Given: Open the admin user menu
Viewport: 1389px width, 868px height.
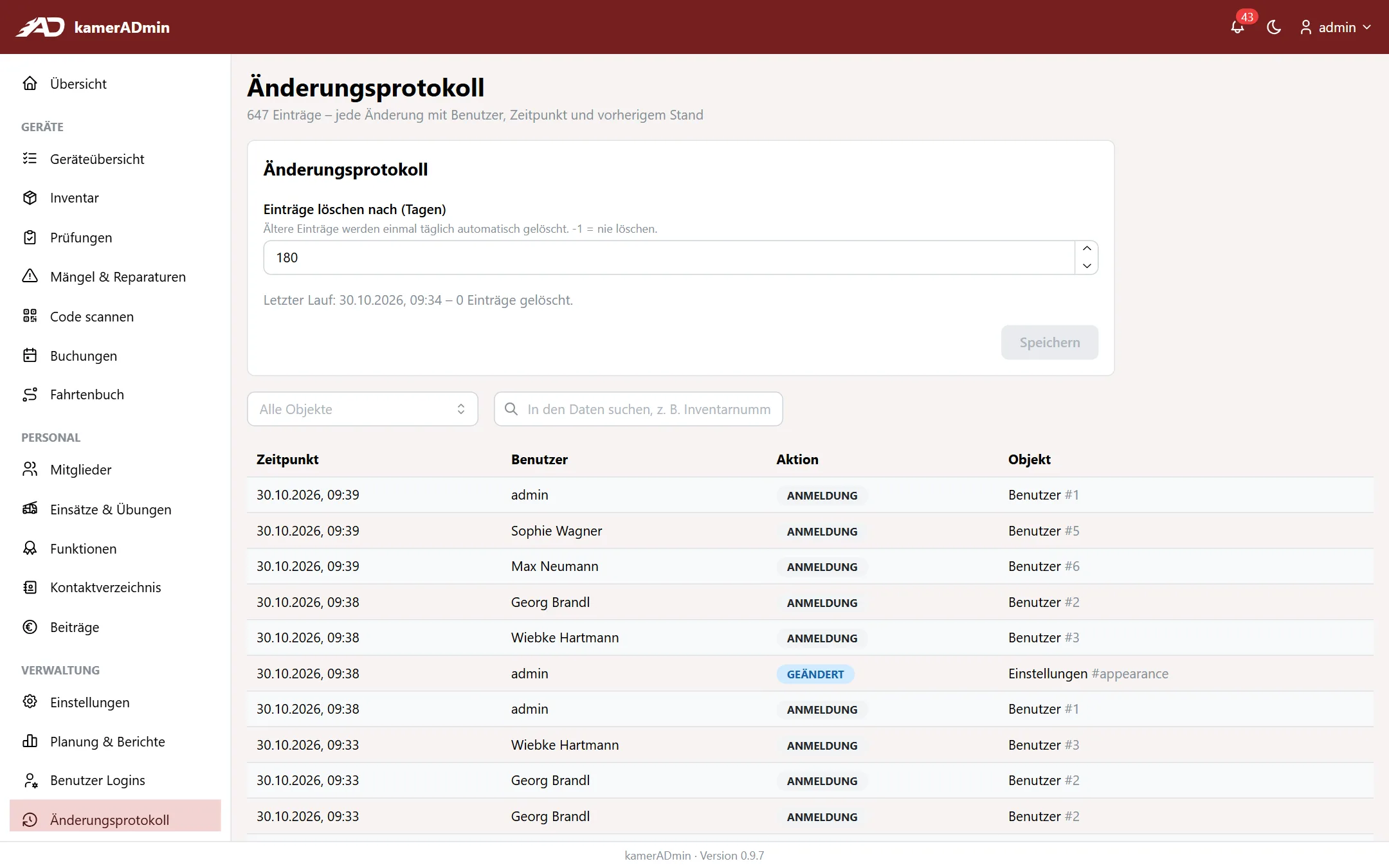Looking at the screenshot, I should click(x=1336, y=27).
